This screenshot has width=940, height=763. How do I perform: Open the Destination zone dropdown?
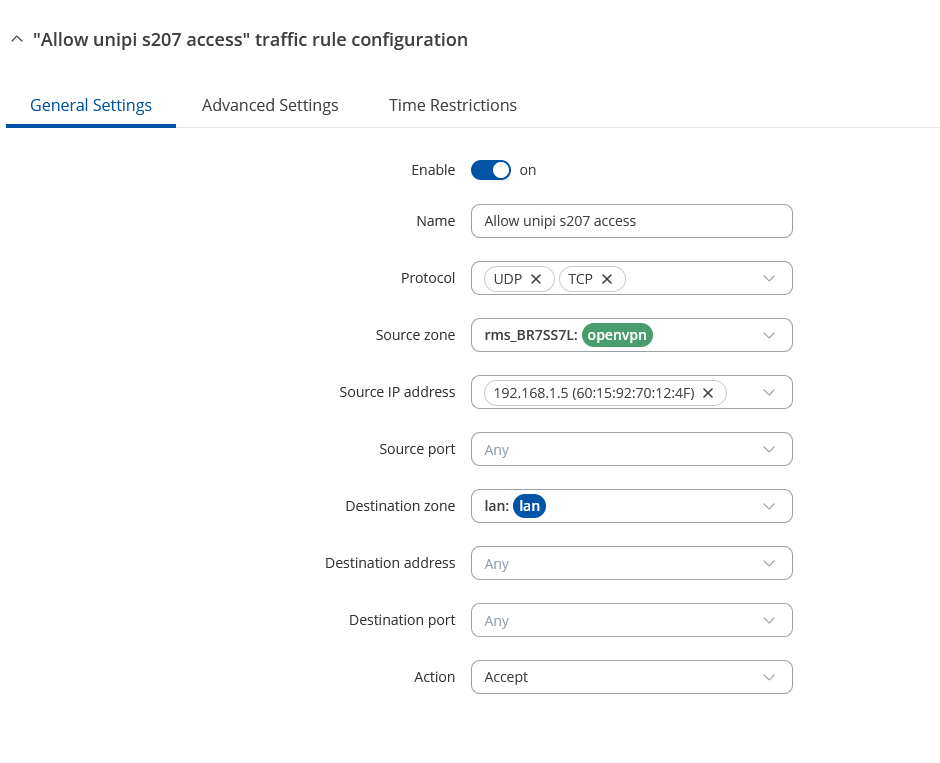(x=768, y=507)
